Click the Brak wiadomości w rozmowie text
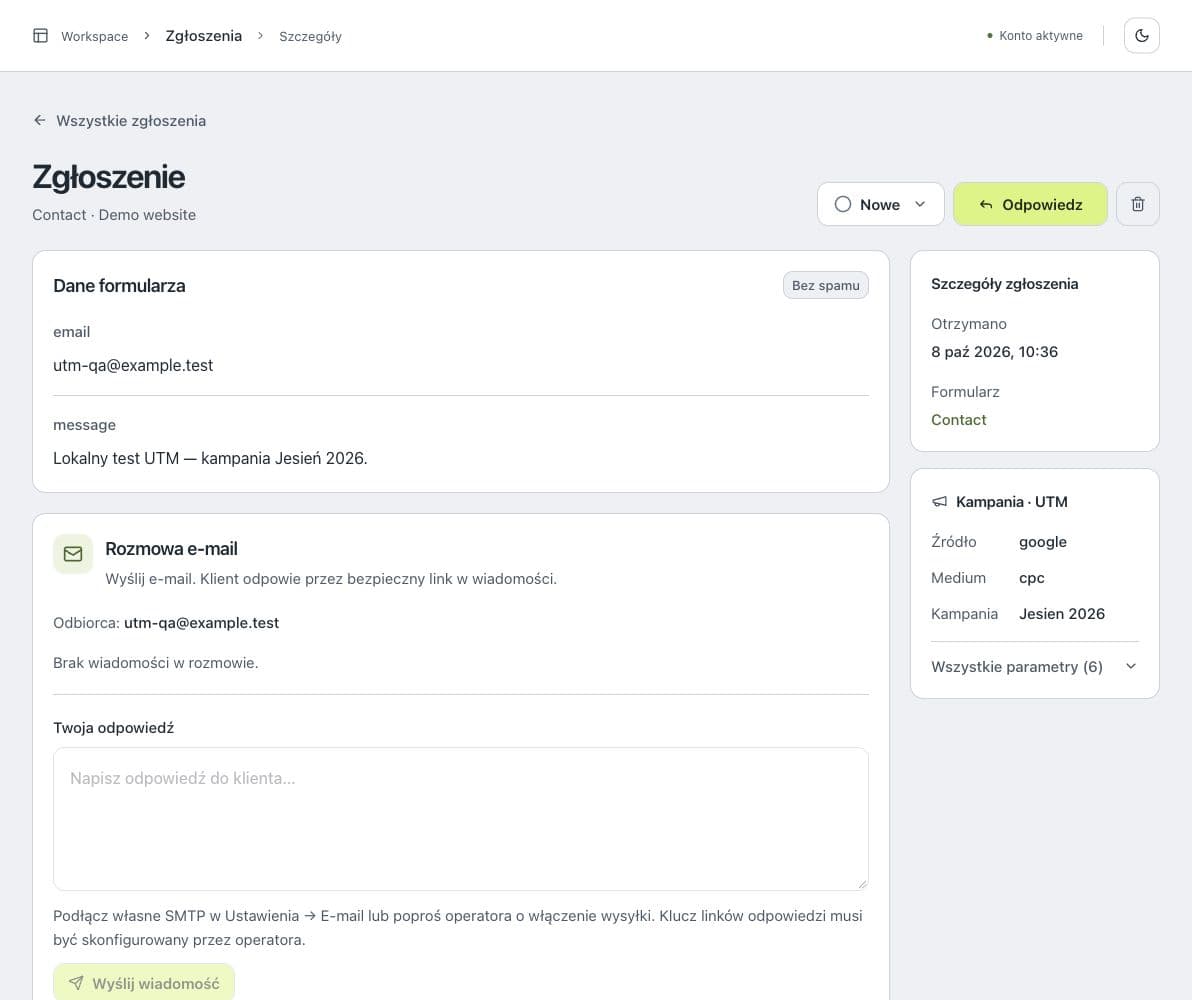 (x=156, y=663)
